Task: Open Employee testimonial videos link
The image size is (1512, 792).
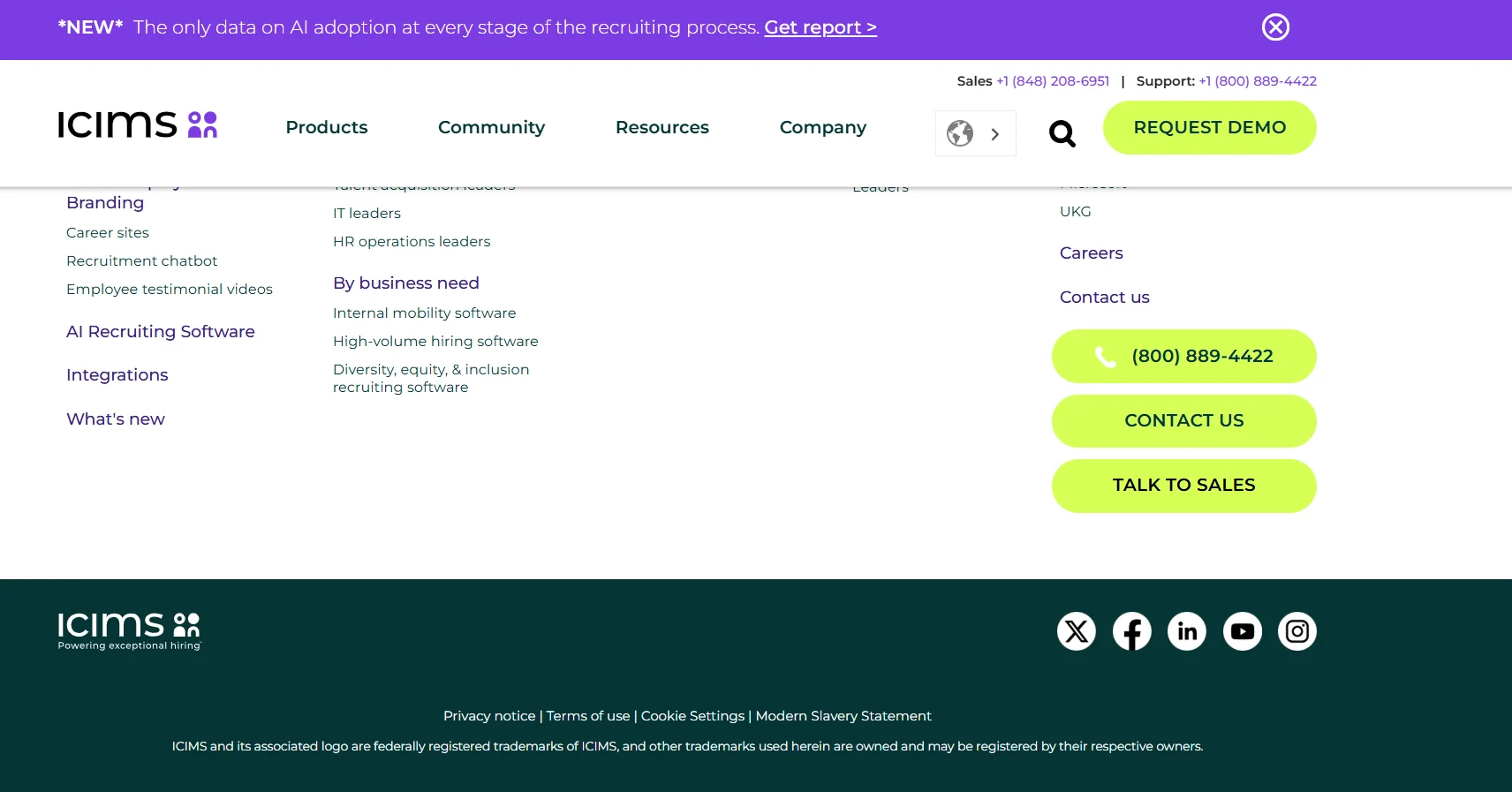Action: [x=170, y=289]
